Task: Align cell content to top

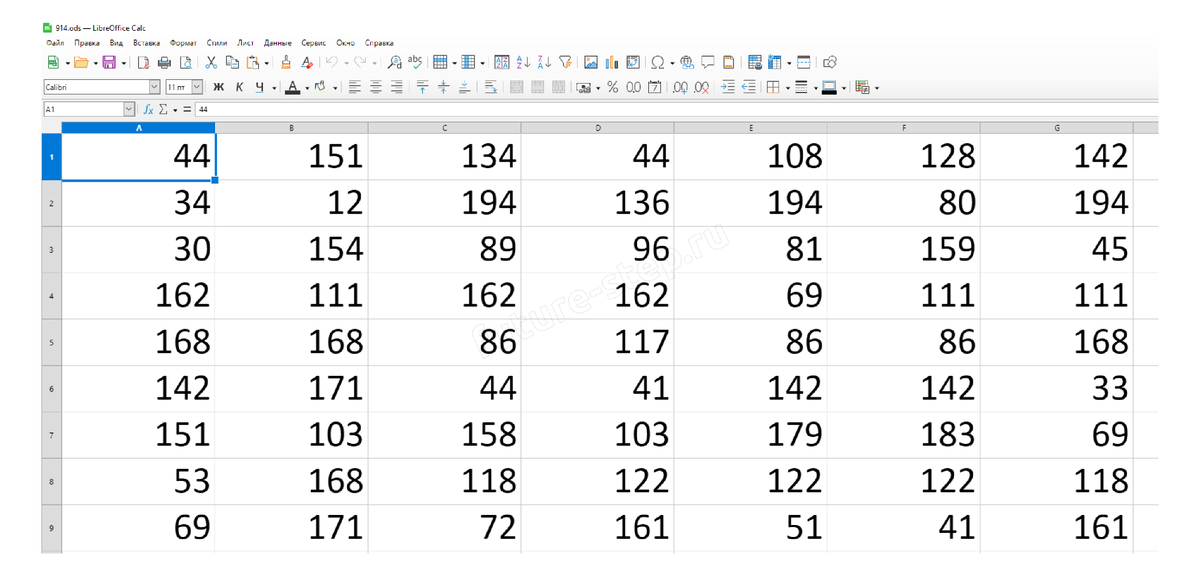Action: click(422, 87)
